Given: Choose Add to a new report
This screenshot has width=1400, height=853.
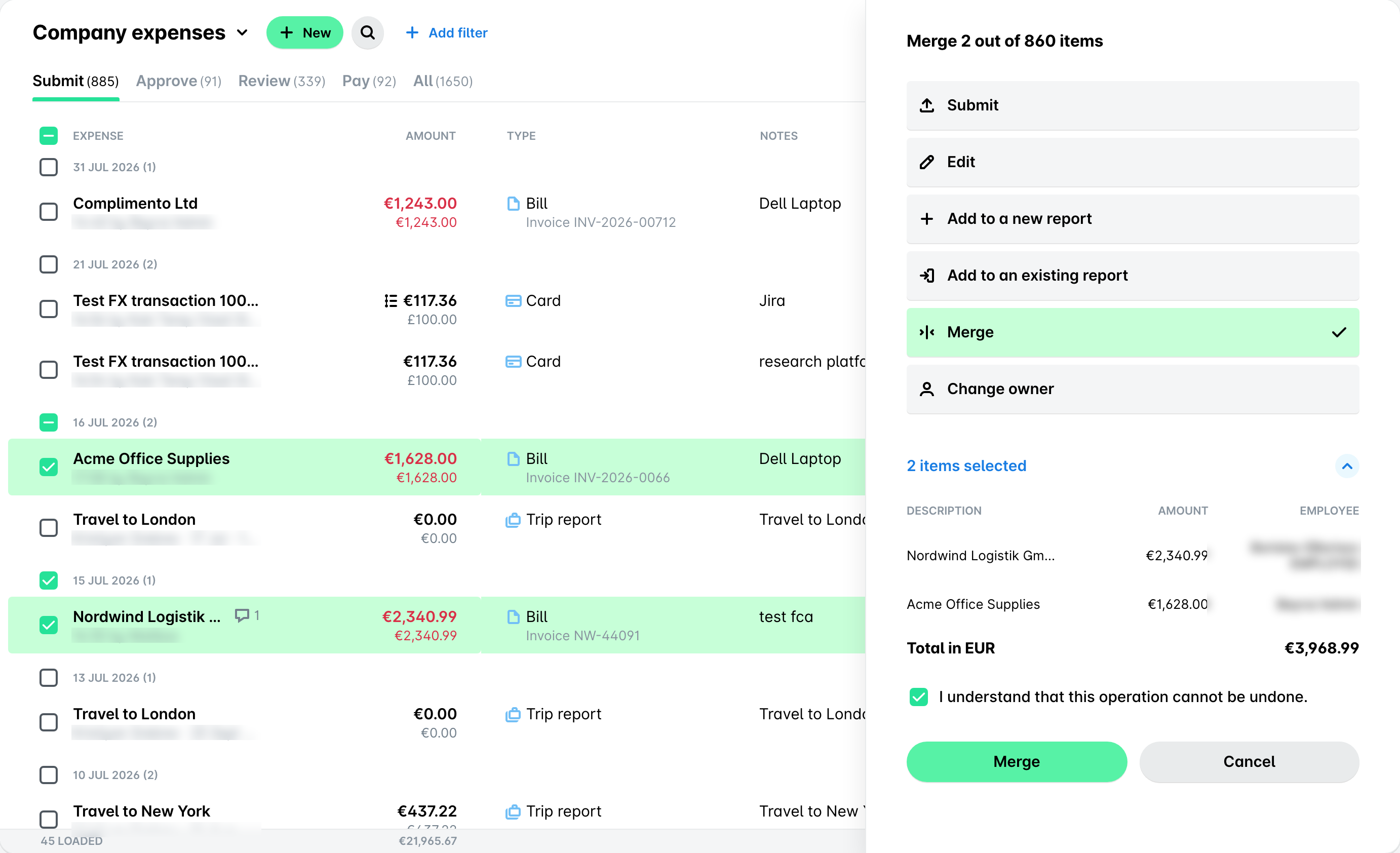Looking at the screenshot, I should [1133, 219].
